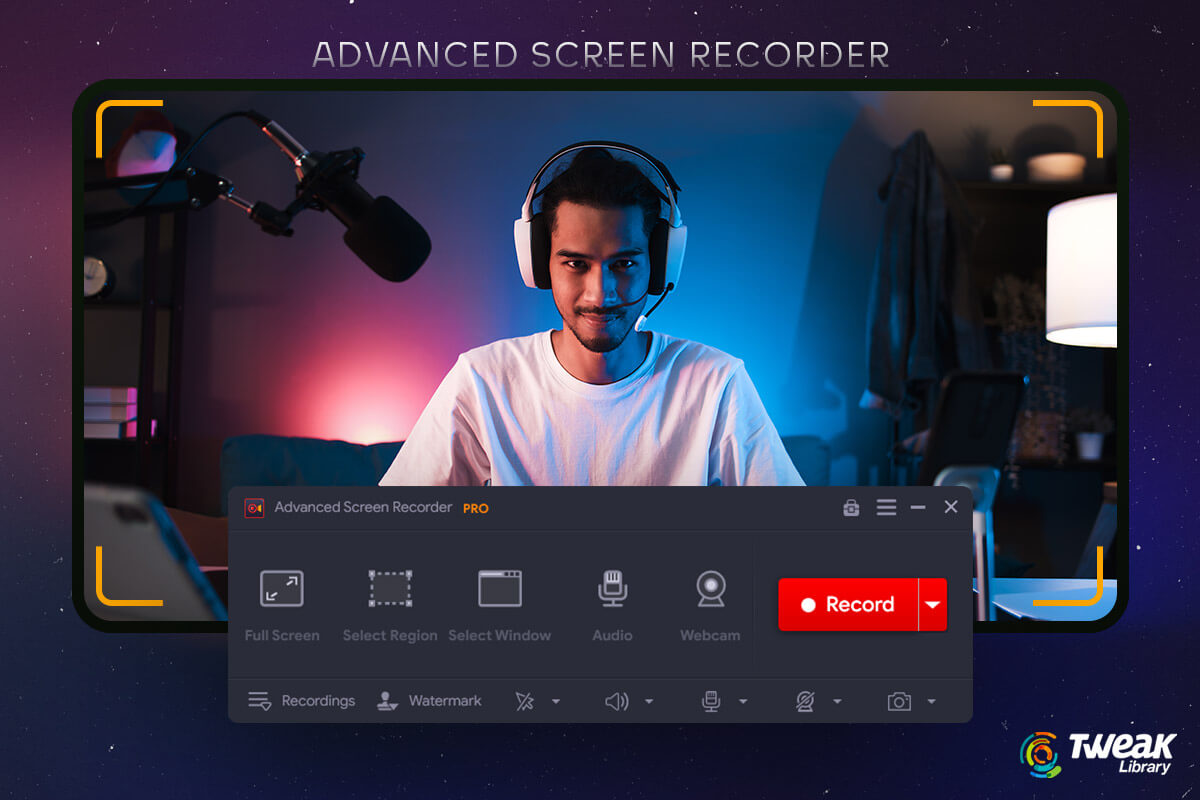Open the Watermark settings
Viewport: 1200px width, 800px height.
click(430, 700)
